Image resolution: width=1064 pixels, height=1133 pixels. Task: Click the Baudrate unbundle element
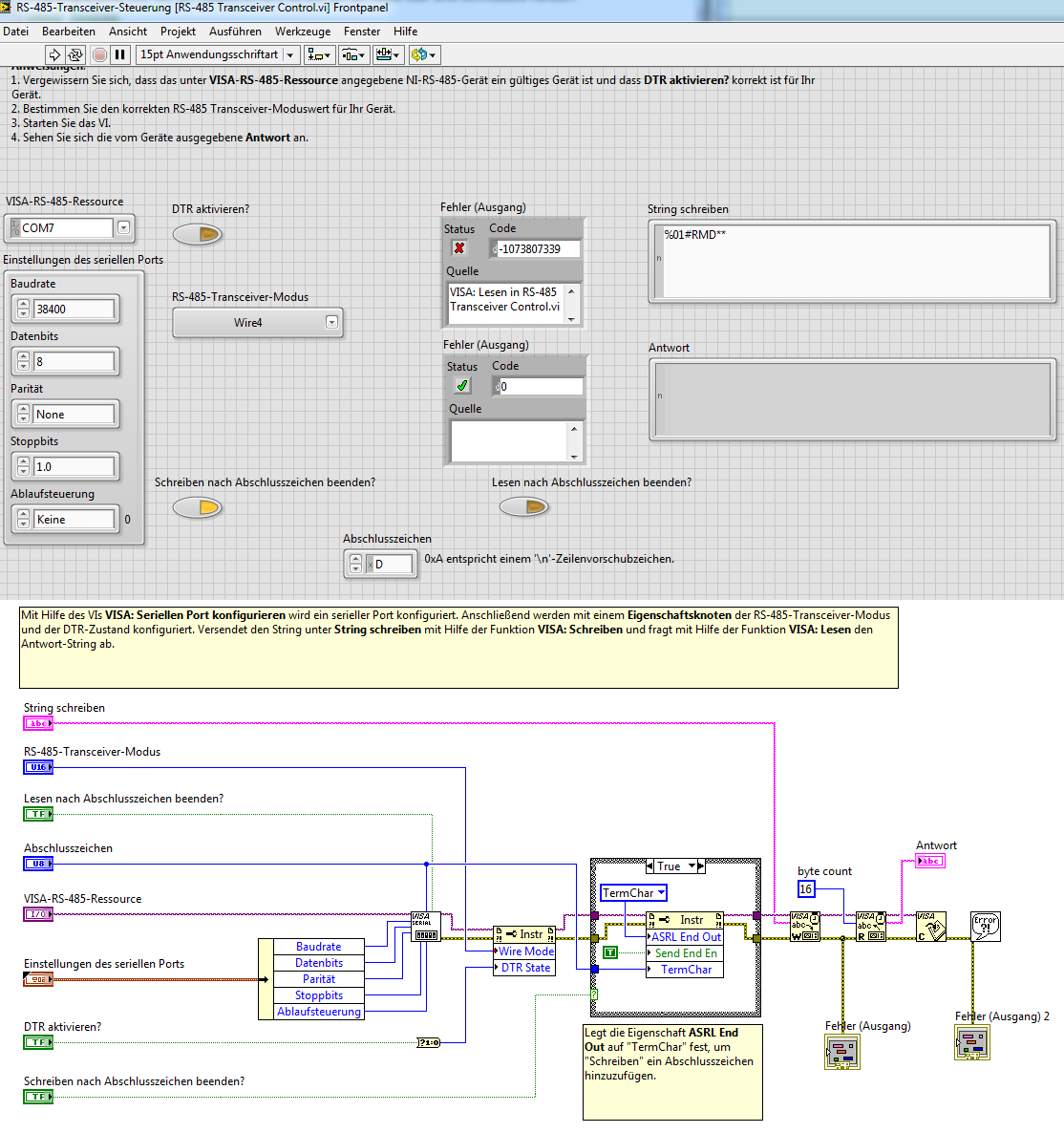[319, 947]
